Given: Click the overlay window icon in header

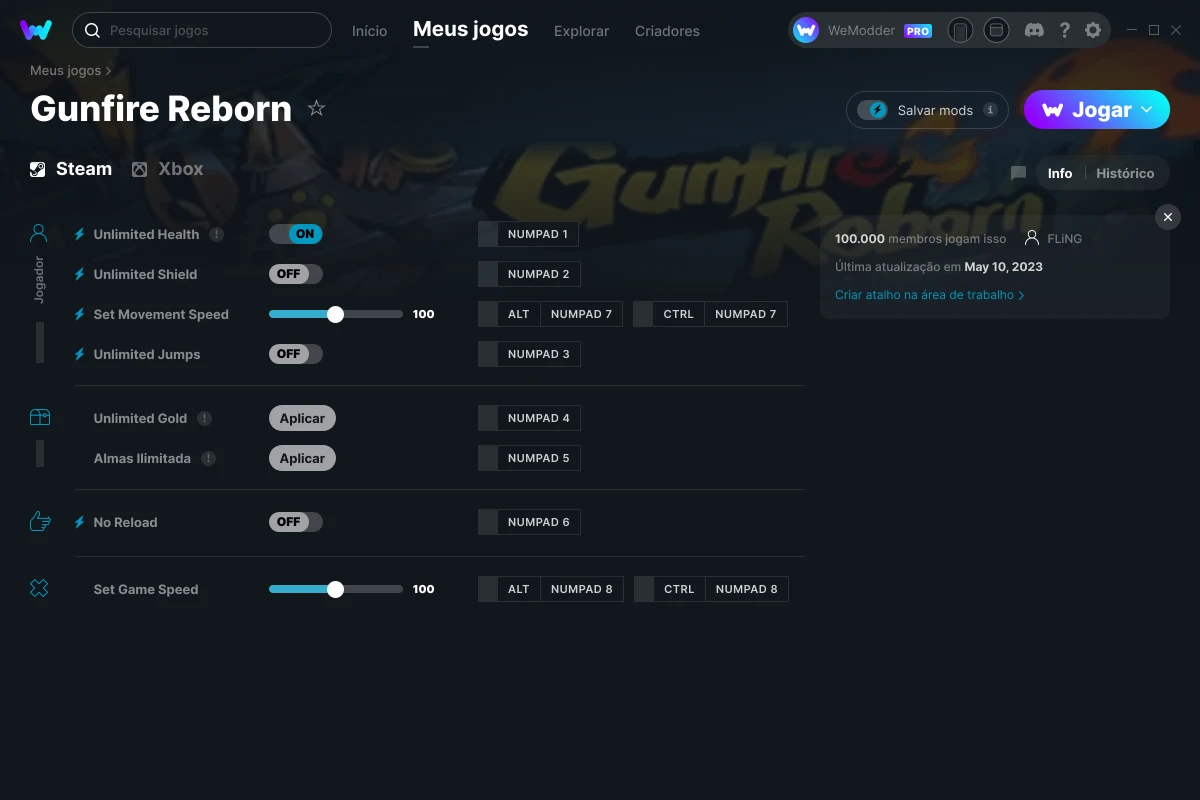Looking at the screenshot, I should (x=996, y=30).
